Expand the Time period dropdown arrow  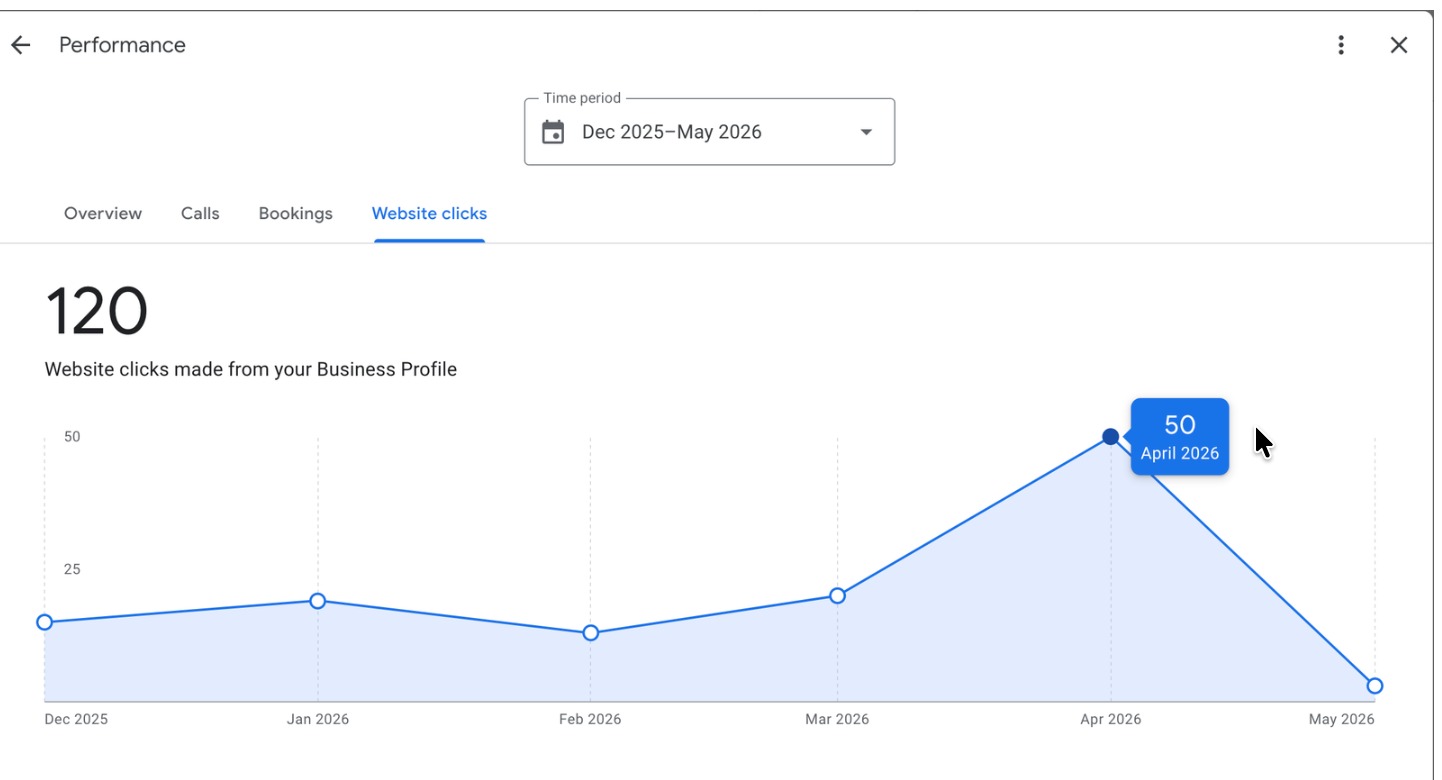click(x=866, y=132)
